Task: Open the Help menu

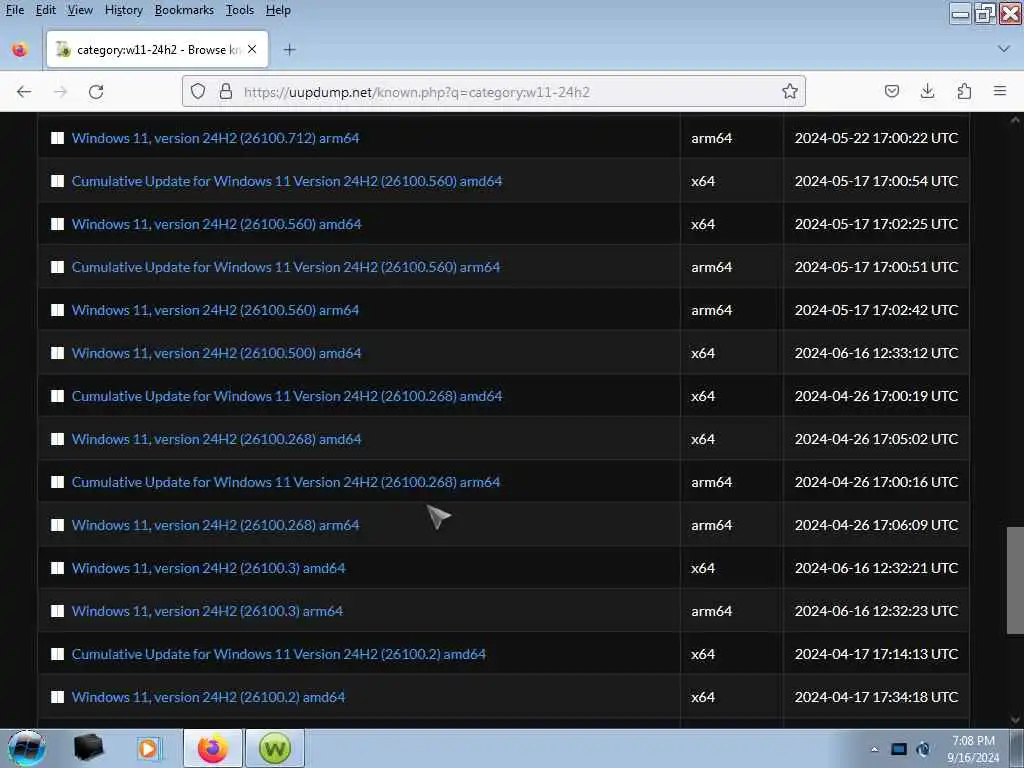Action: [x=278, y=10]
